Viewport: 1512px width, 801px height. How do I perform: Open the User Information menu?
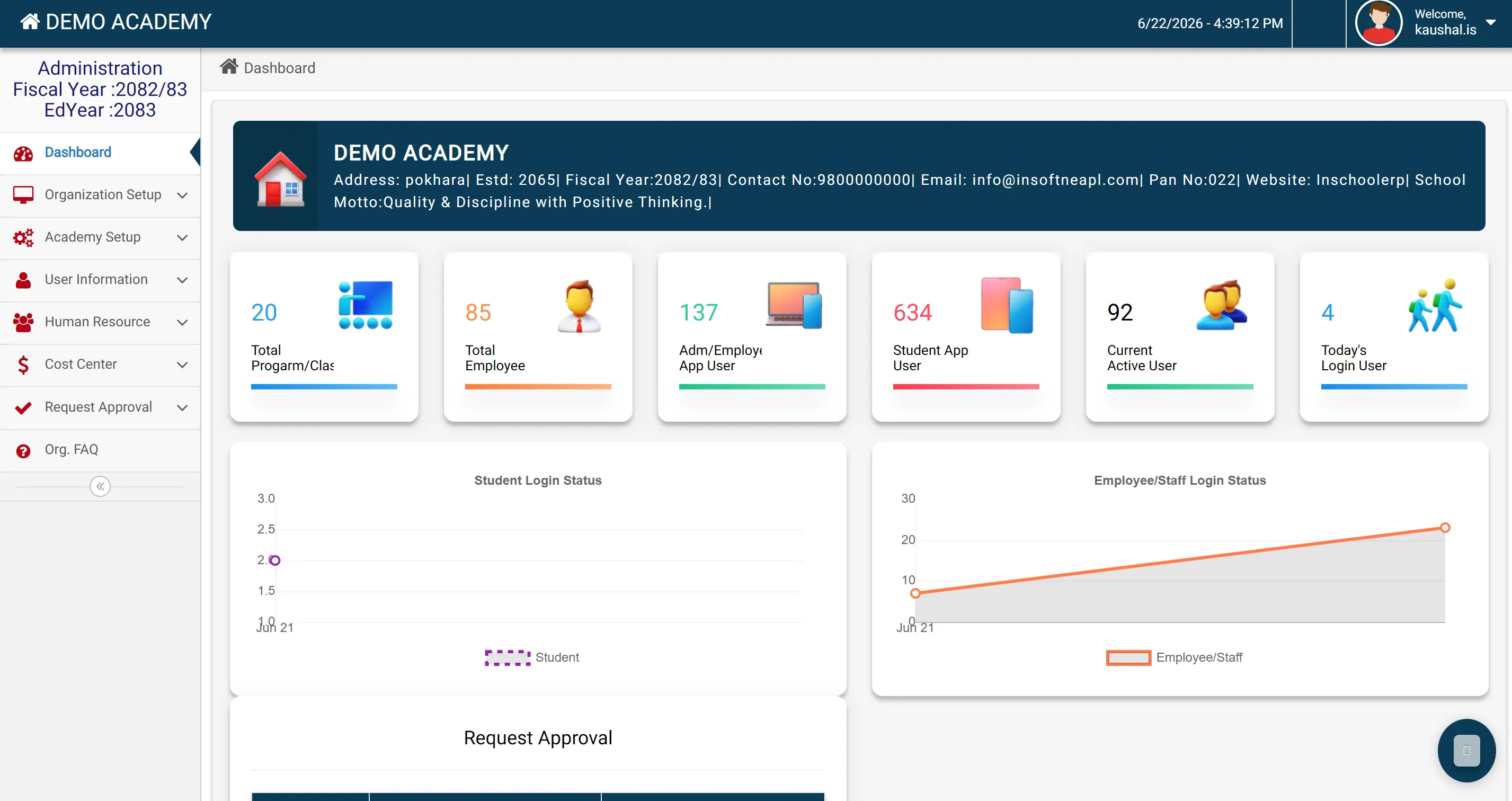click(x=100, y=279)
